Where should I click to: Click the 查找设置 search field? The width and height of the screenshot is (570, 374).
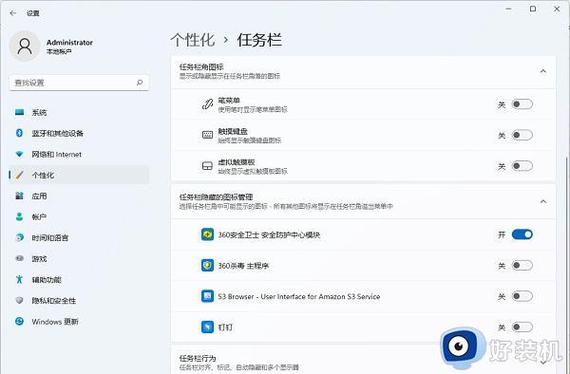(x=79, y=83)
